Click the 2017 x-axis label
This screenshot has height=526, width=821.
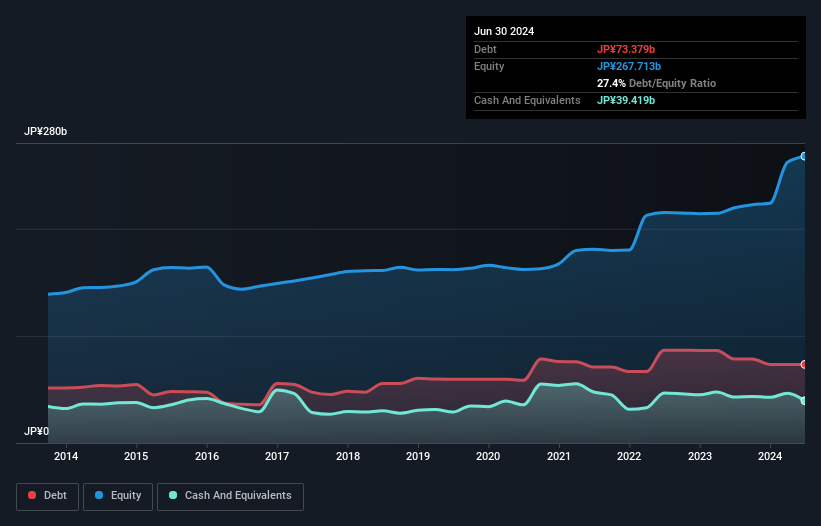(x=277, y=456)
